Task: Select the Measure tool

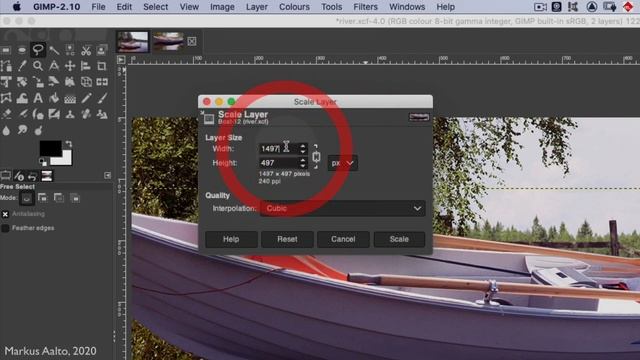Action: (x=54, y=66)
